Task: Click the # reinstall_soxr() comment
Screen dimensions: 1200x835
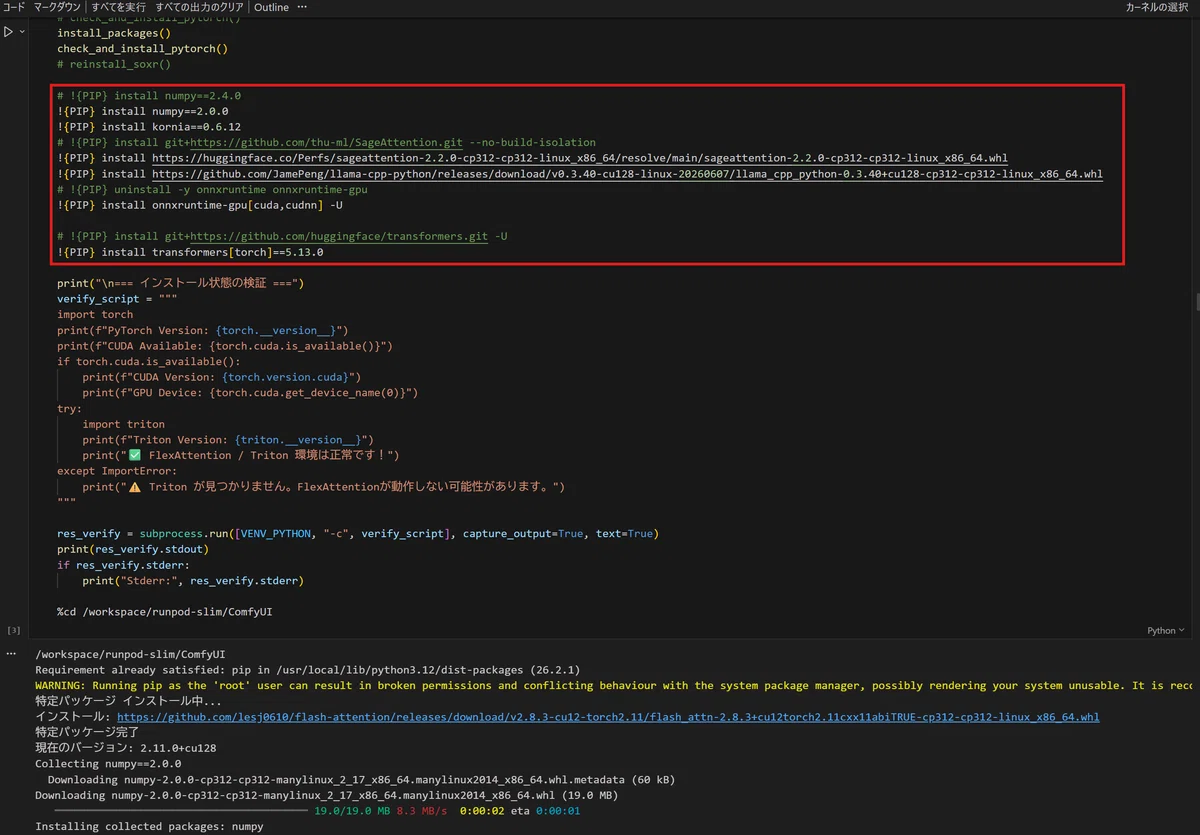Action: tap(114, 64)
